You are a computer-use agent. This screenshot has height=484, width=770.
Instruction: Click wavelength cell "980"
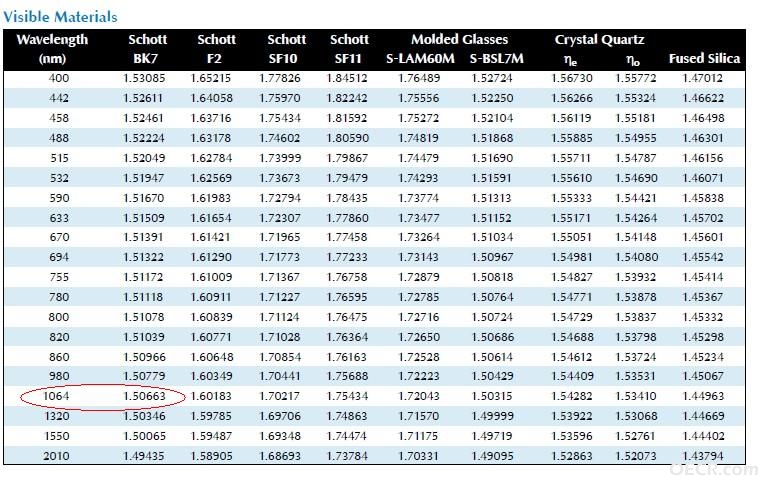click(x=59, y=376)
